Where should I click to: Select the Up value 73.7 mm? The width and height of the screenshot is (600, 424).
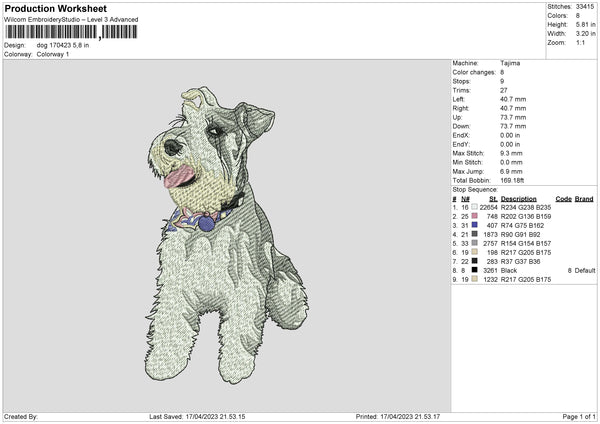point(513,117)
